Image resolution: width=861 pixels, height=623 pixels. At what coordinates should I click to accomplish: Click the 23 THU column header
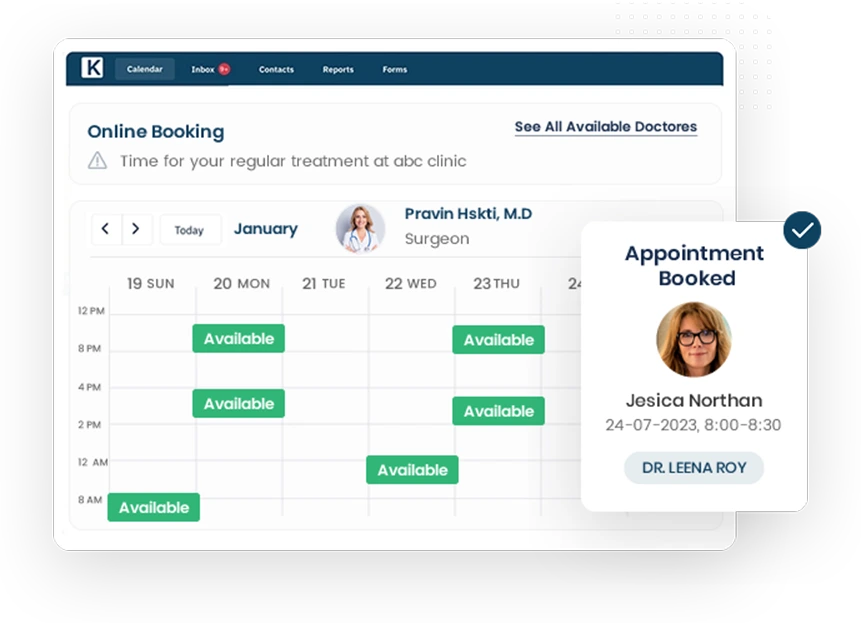point(496,283)
